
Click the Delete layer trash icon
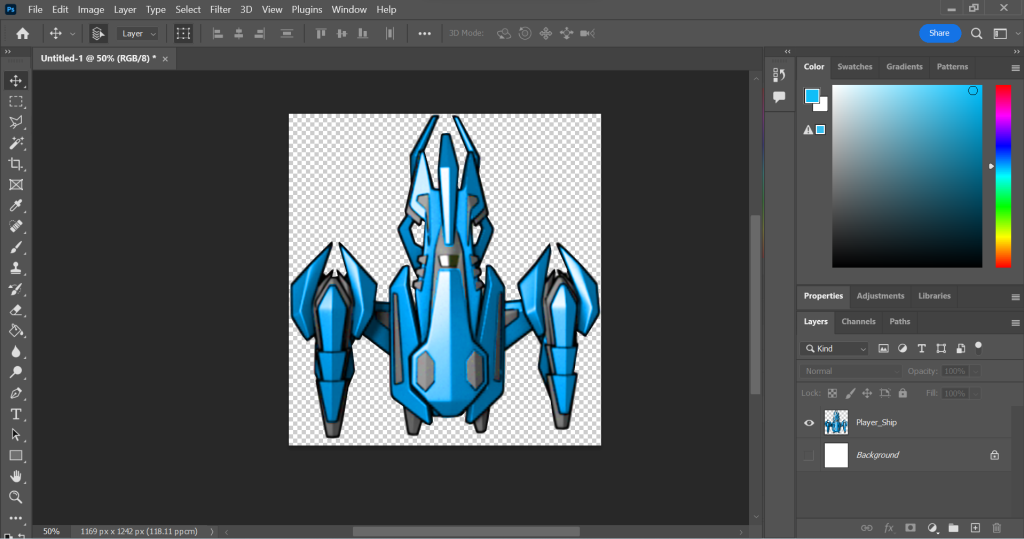coord(996,527)
